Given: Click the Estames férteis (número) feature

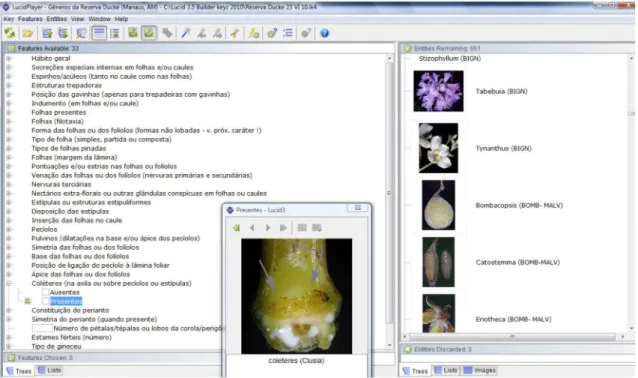Looking at the screenshot, I should [72, 337].
